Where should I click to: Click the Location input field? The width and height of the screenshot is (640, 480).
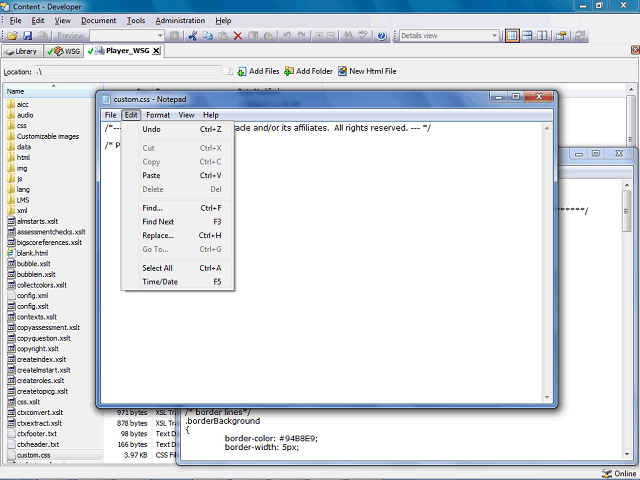click(x=128, y=72)
